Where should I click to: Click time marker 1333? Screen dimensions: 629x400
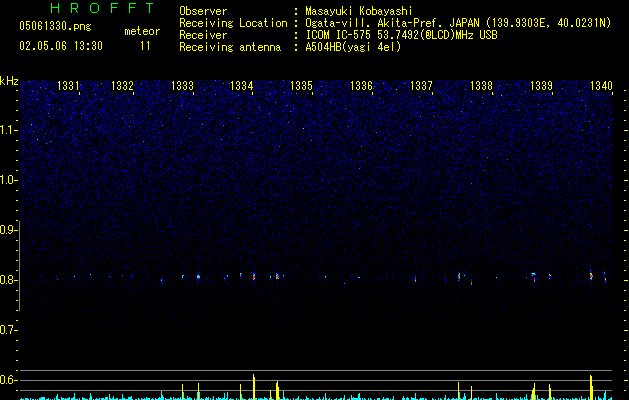coord(183,85)
